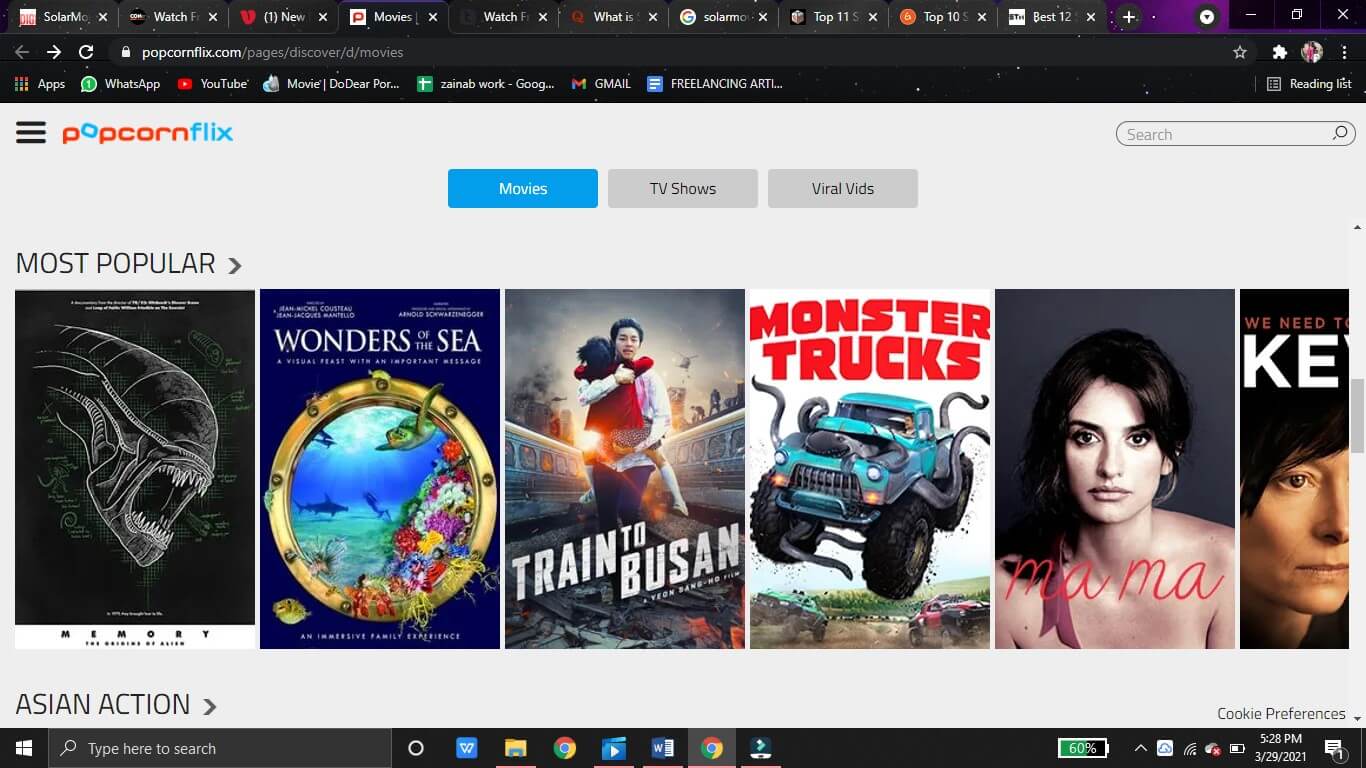Switch to the solarmo Google search tab
This screenshot has width=1366, height=768.
[723, 17]
